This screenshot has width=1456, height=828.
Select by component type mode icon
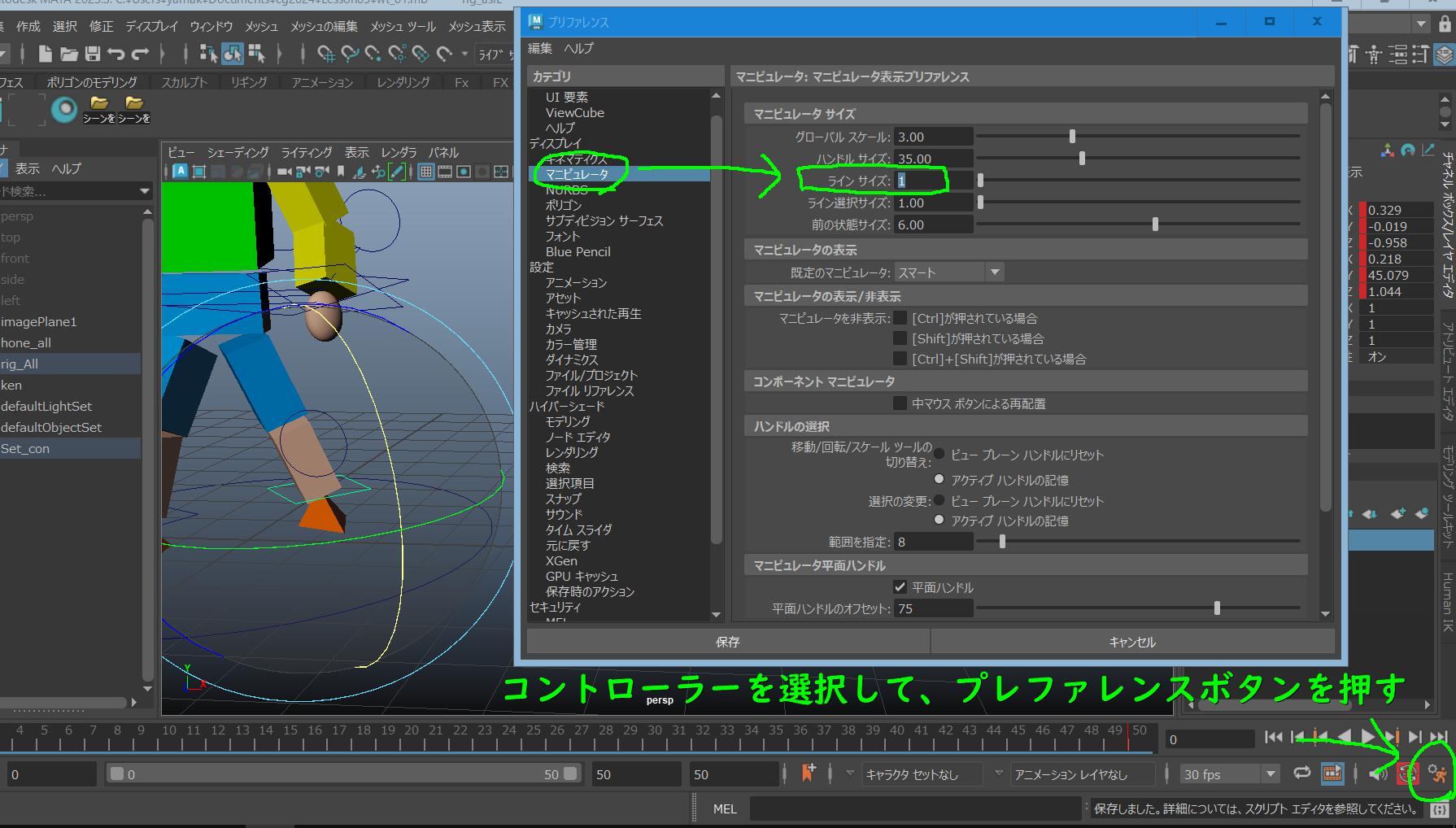[257, 54]
